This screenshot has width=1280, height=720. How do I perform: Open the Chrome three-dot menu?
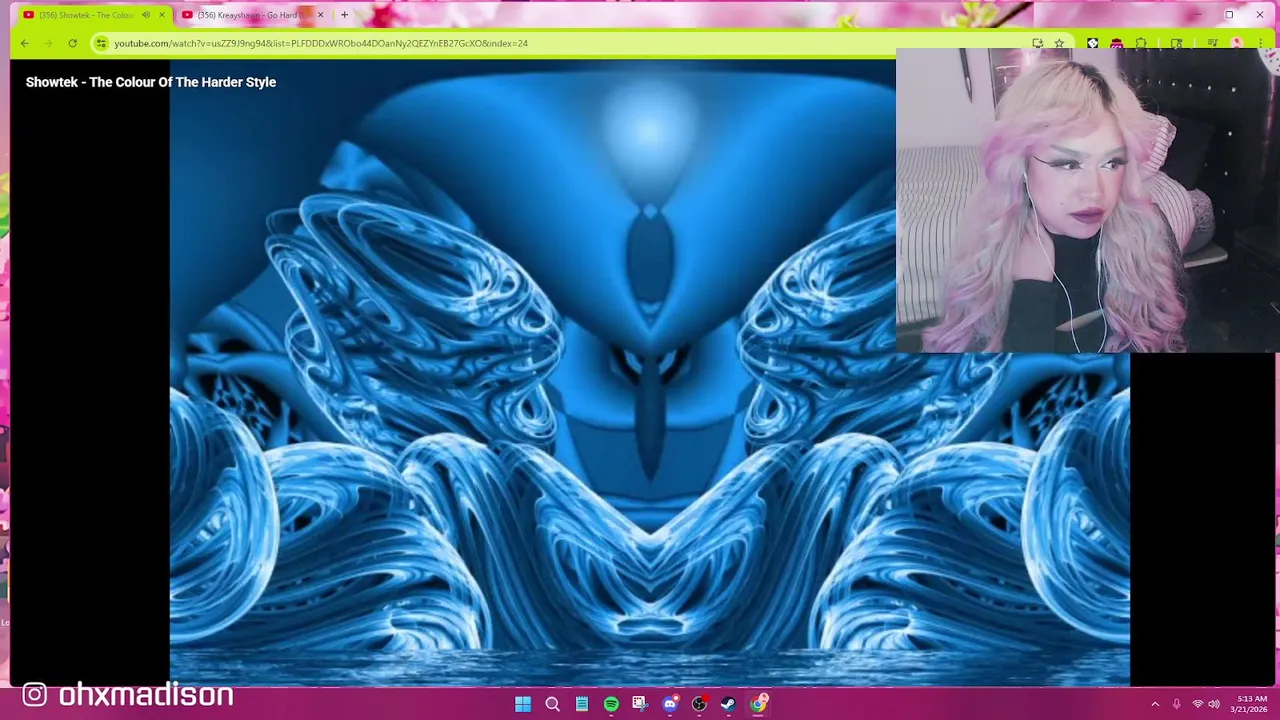(1261, 43)
